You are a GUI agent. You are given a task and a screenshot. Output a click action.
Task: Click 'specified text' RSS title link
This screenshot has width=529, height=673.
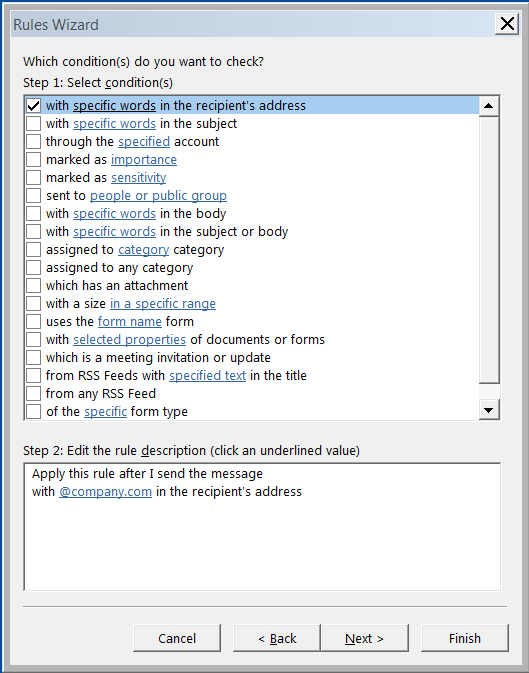[x=207, y=376]
